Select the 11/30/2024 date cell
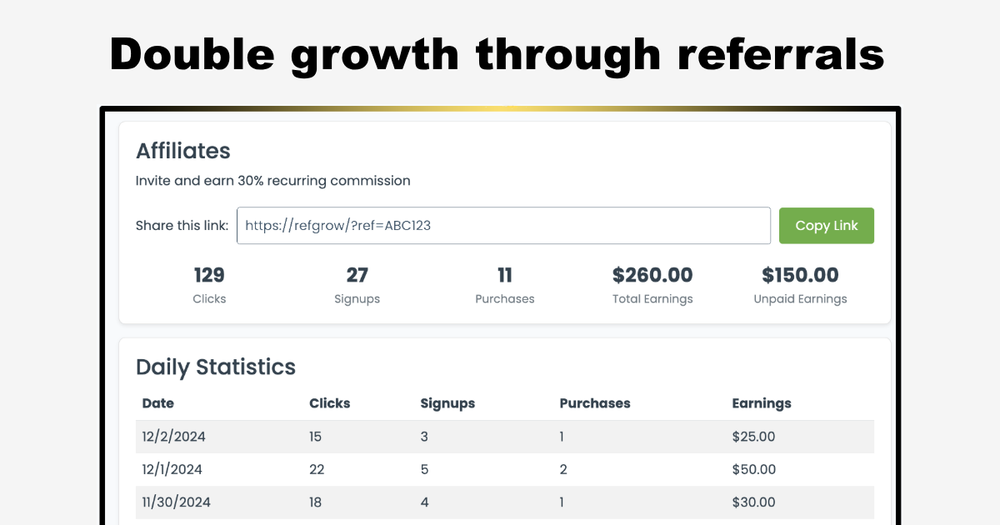The image size is (1000, 525). [x=176, y=502]
